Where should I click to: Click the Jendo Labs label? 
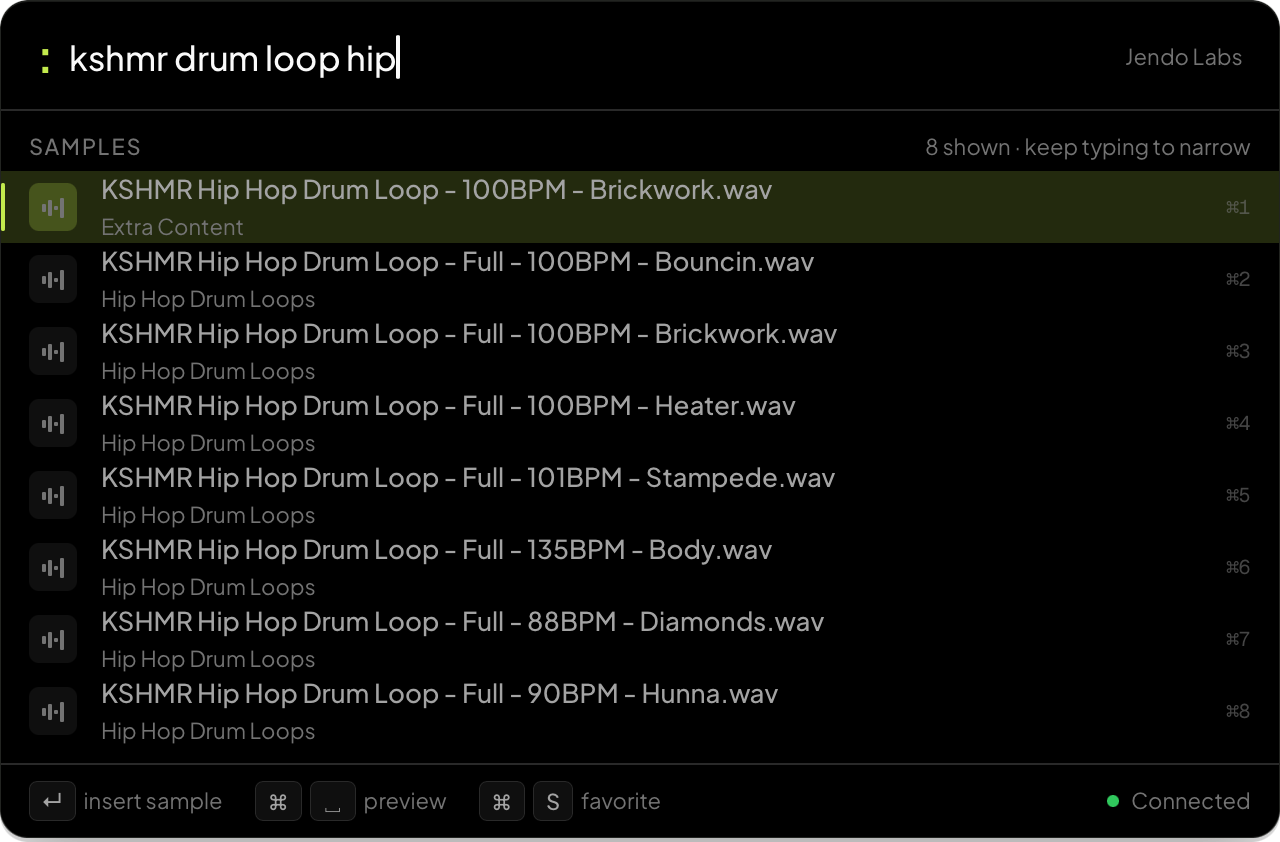coord(1183,57)
